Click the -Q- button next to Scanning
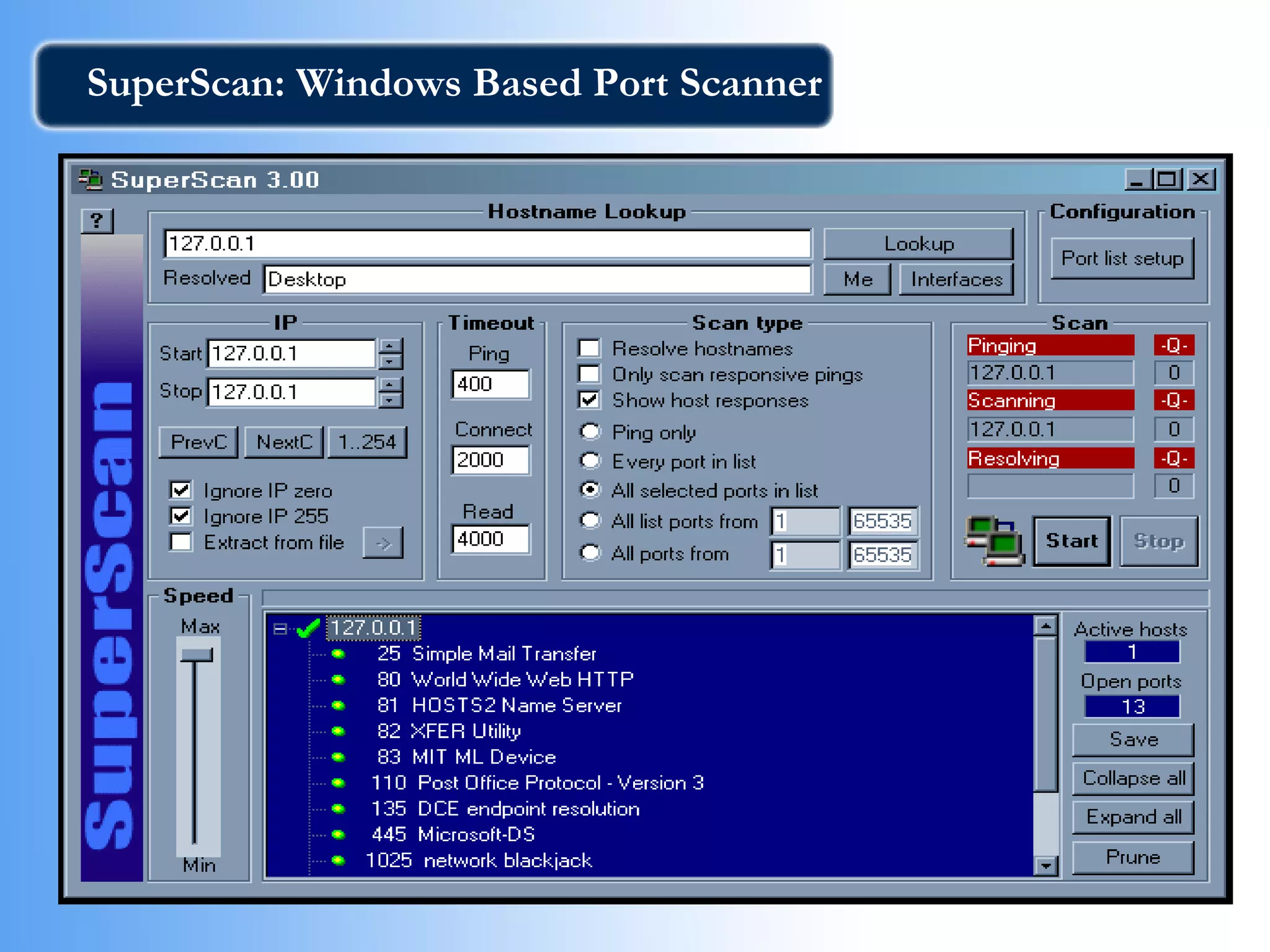The height and width of the screenshot is (952, 1270). [1173, 400]
